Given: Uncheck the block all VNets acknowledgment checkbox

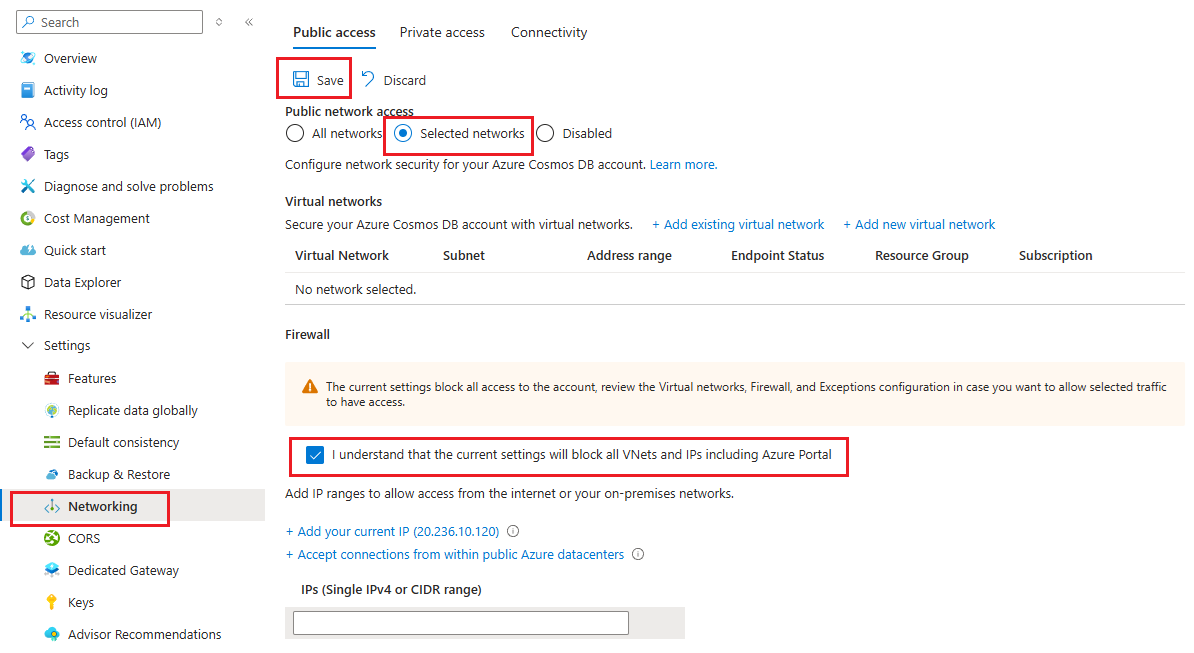Looking at the screenshot, I should (x=315, y=456).
